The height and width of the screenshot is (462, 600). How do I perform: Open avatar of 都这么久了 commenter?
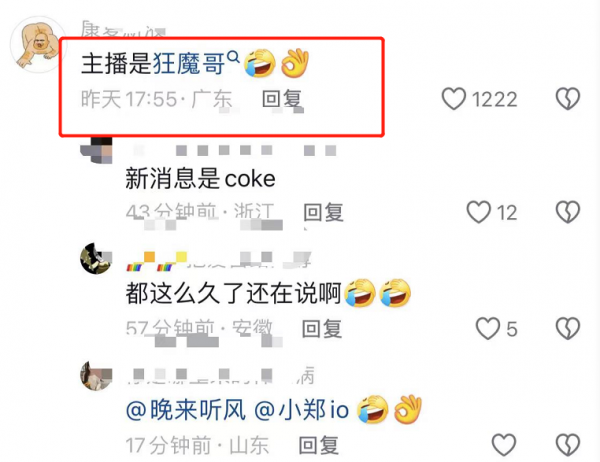click(96, 258)
